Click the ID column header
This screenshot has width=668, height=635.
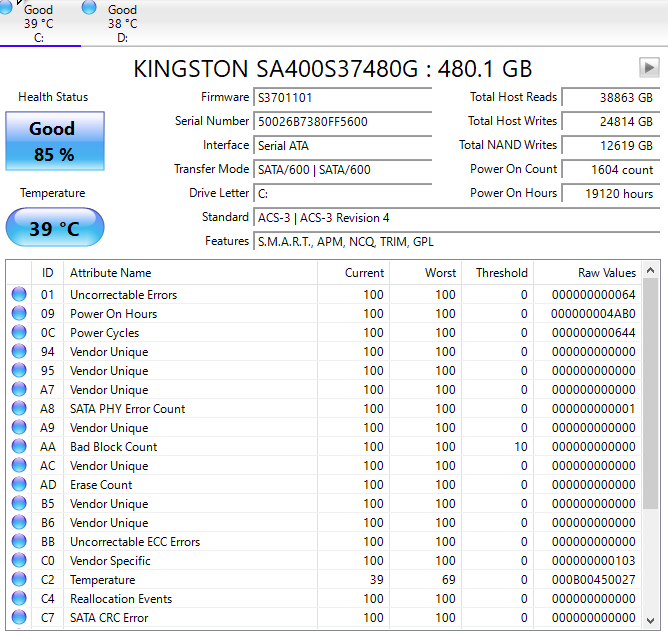coord(47,273)
